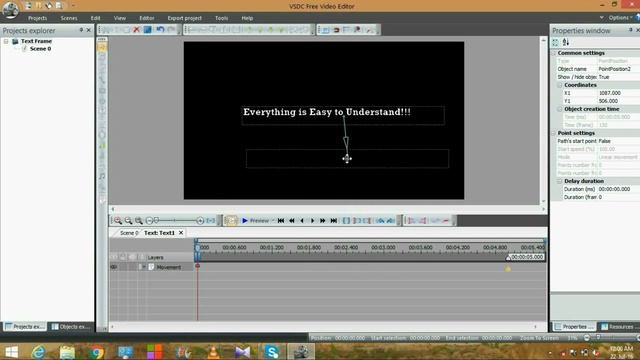Switch to Objects explorer tab
640x360 pixels.
click(x=71, y=327)
